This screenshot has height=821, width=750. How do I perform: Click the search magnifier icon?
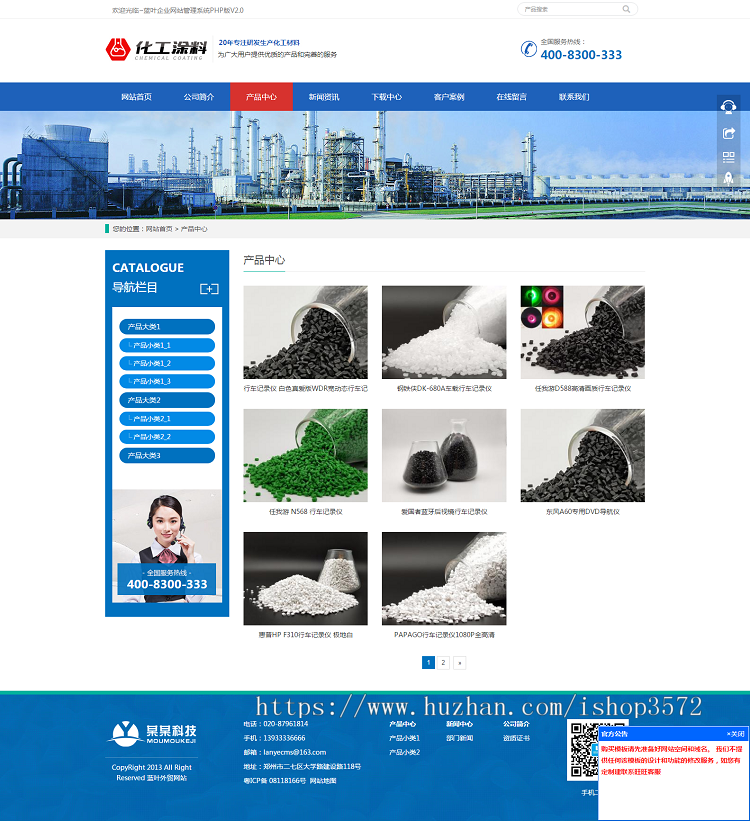tap(626, 9)
